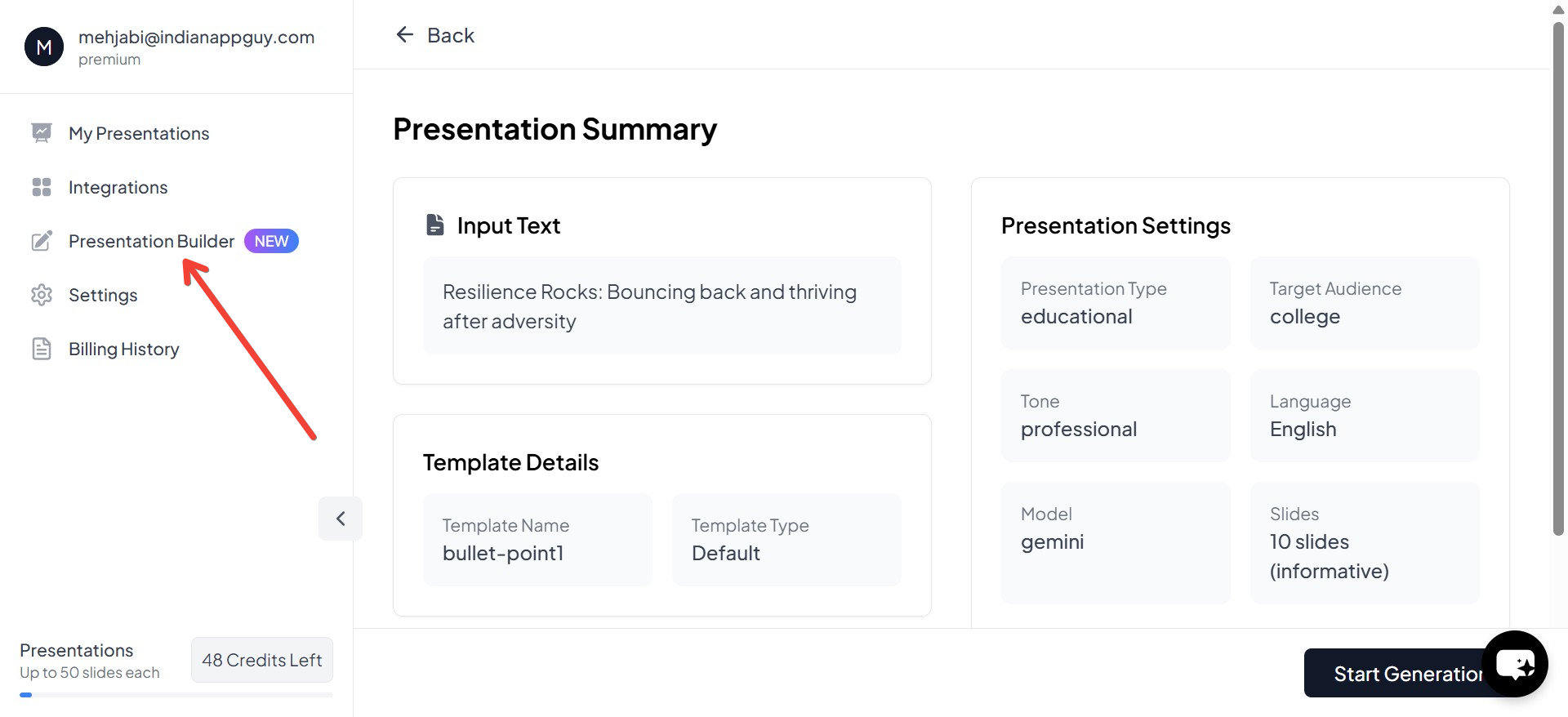Open My Presentations menu item
The image size is (1568, 717).
[x=139, y=133]
